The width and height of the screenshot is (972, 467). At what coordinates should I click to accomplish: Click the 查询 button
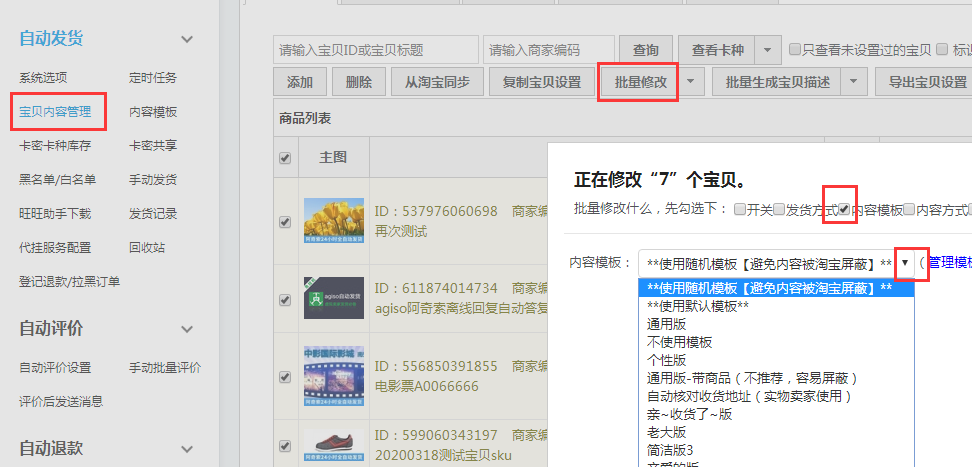[x=645, y=50]
